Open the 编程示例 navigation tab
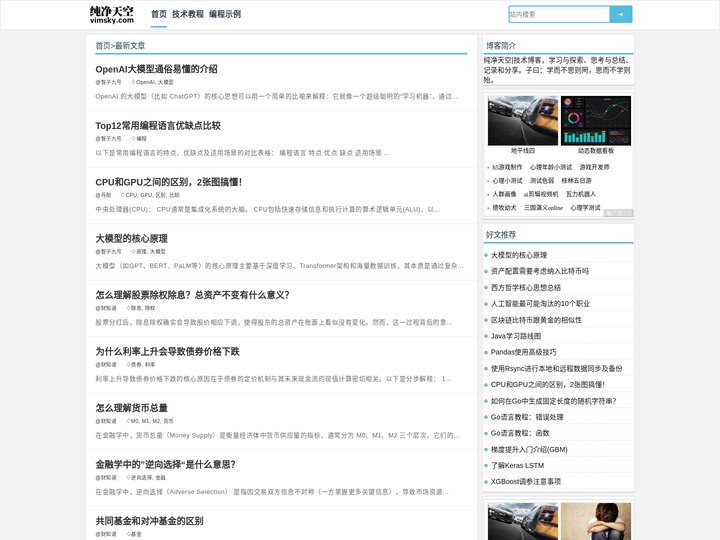Viewport: 720px width, 540px height. [x=225, y=14]
